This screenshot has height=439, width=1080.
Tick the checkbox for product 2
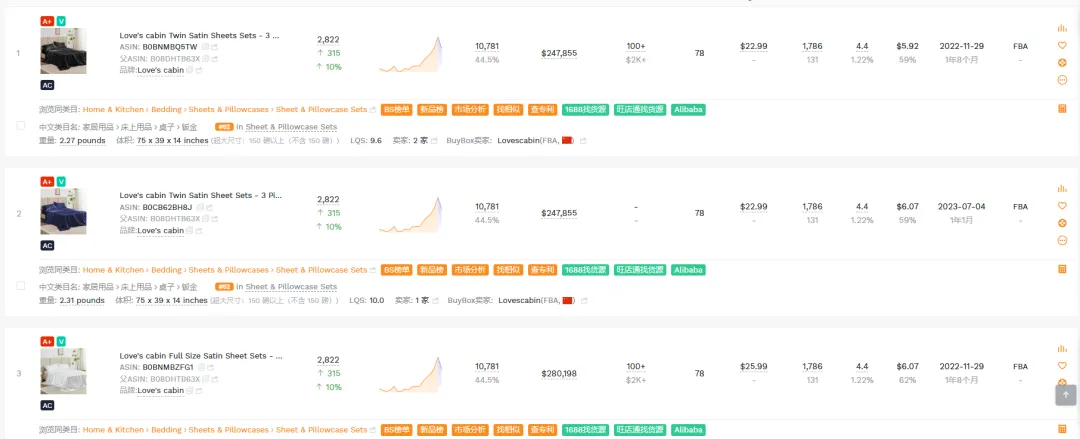coord(21,285)
